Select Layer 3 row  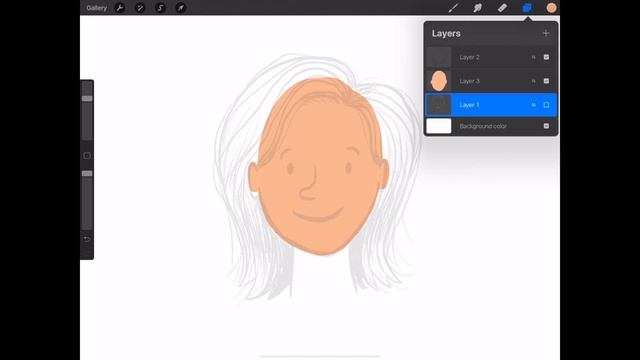point(491,81)
